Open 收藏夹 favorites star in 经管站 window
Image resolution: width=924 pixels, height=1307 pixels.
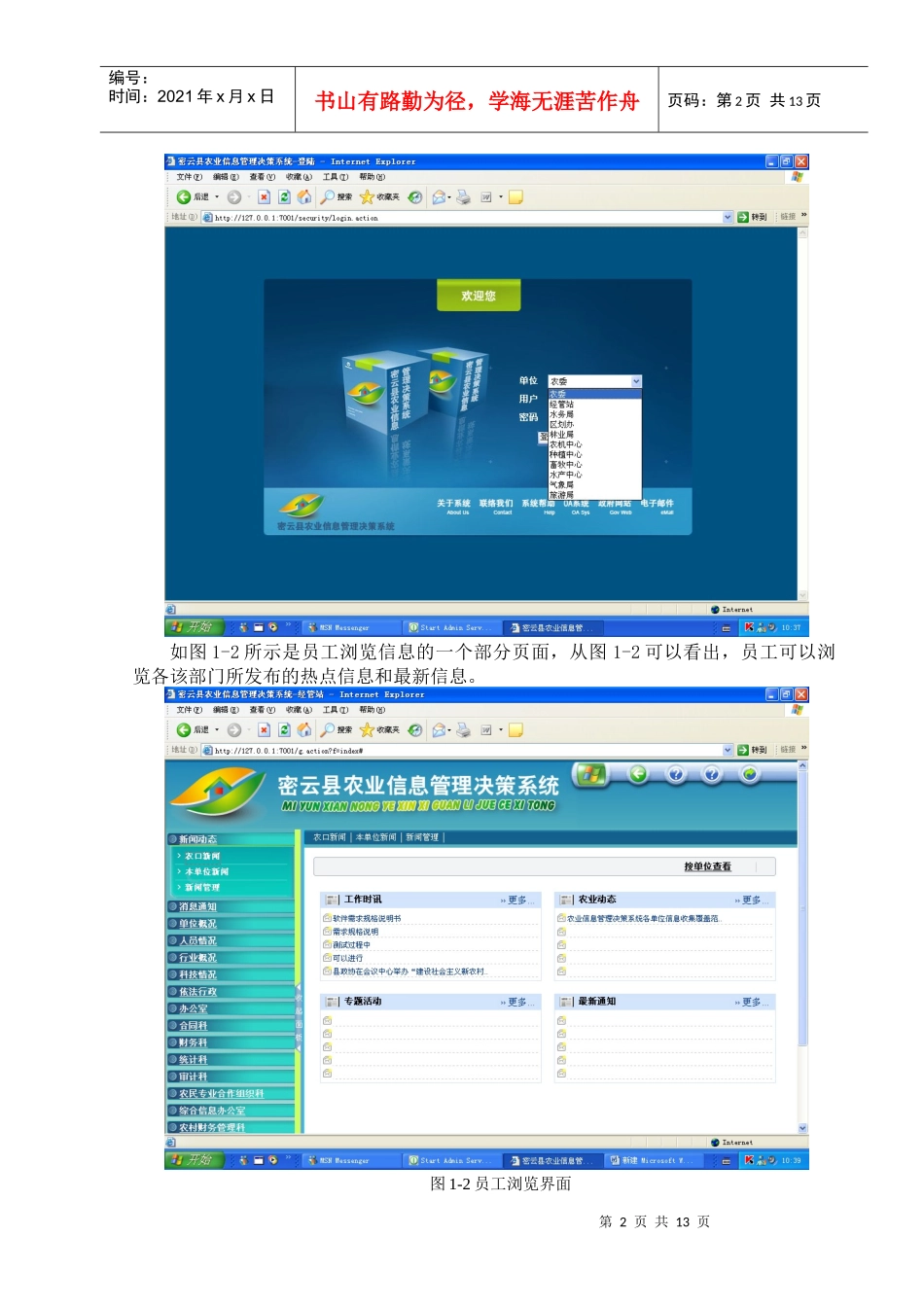(379, 730)
